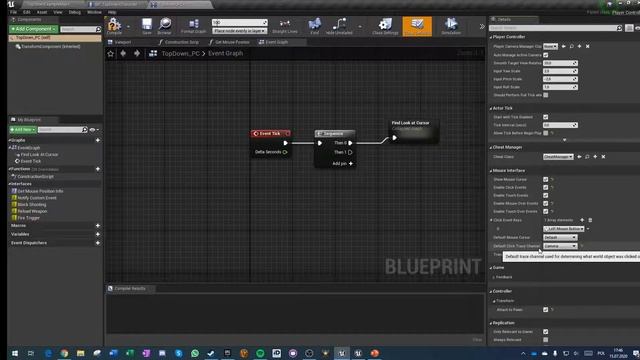Open the Hide Unrelated options dropdown arrow
The width and height of the screenshot is (640, 360).
(360, 27)
